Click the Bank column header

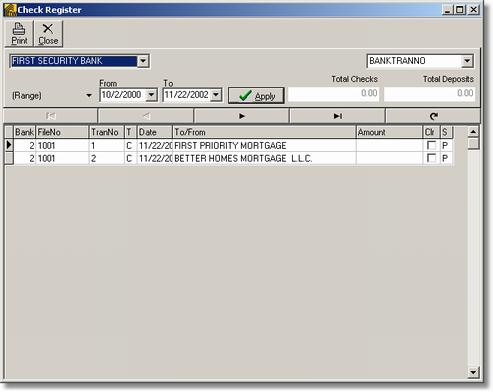click(x=24, y=132)
